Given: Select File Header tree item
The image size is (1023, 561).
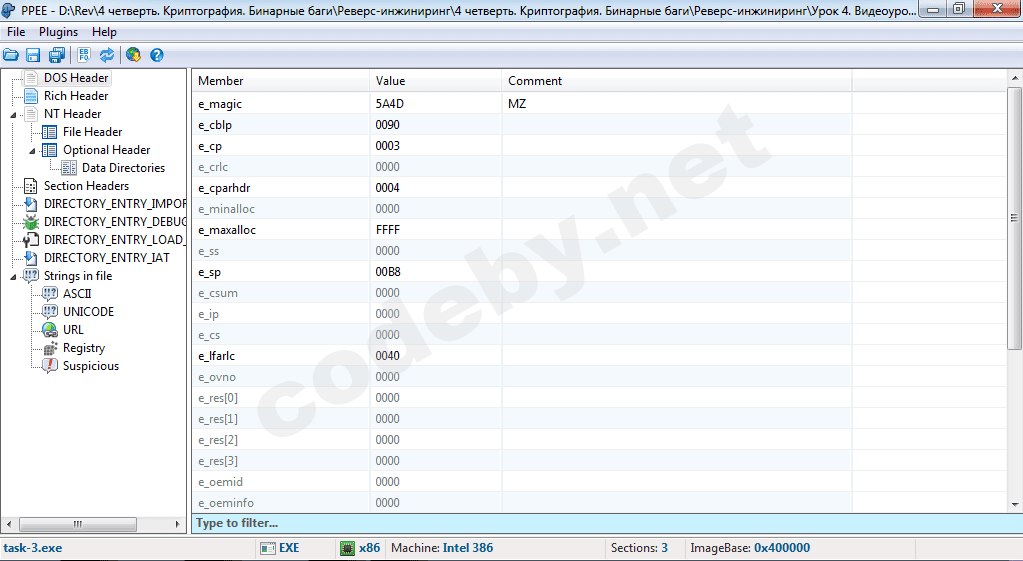Looking at the screenshot, I should click(x=93, y=132).
